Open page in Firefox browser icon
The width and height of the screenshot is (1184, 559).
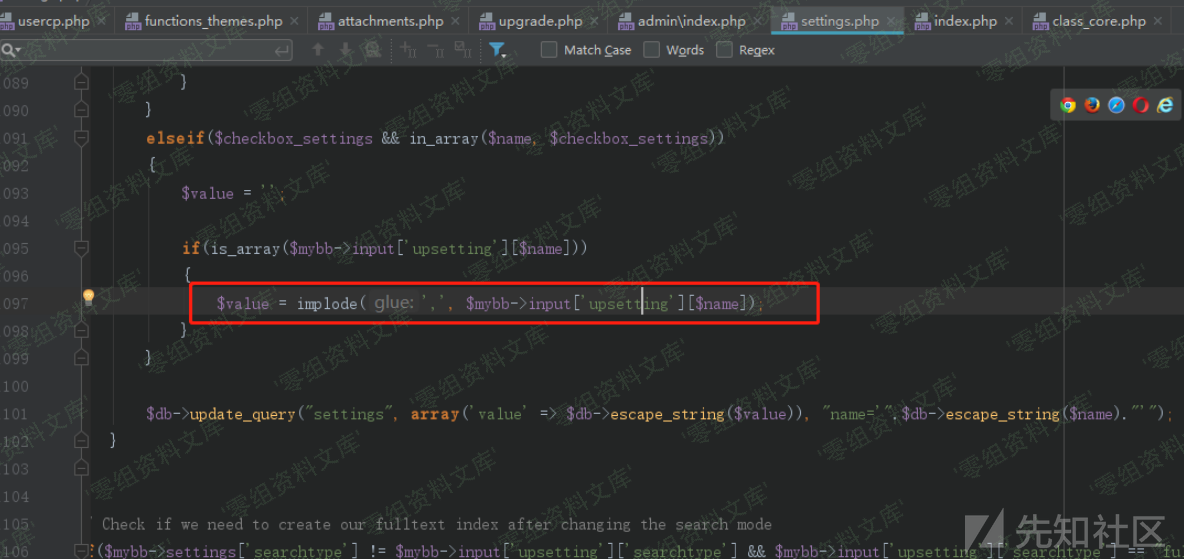pyautogui.click(x=1092, y=105)
